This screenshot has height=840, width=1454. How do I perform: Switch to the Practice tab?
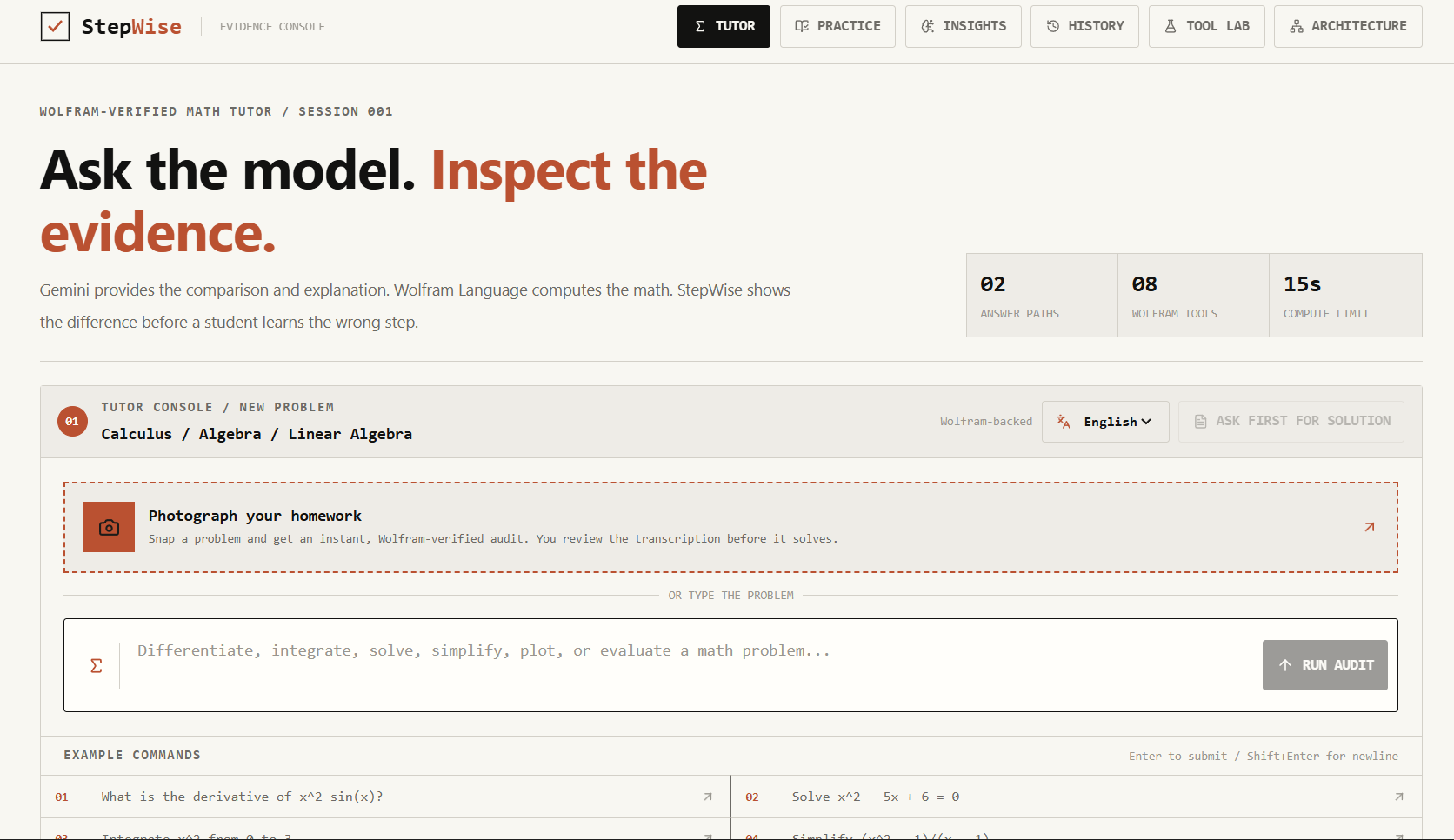pos(837,26)
